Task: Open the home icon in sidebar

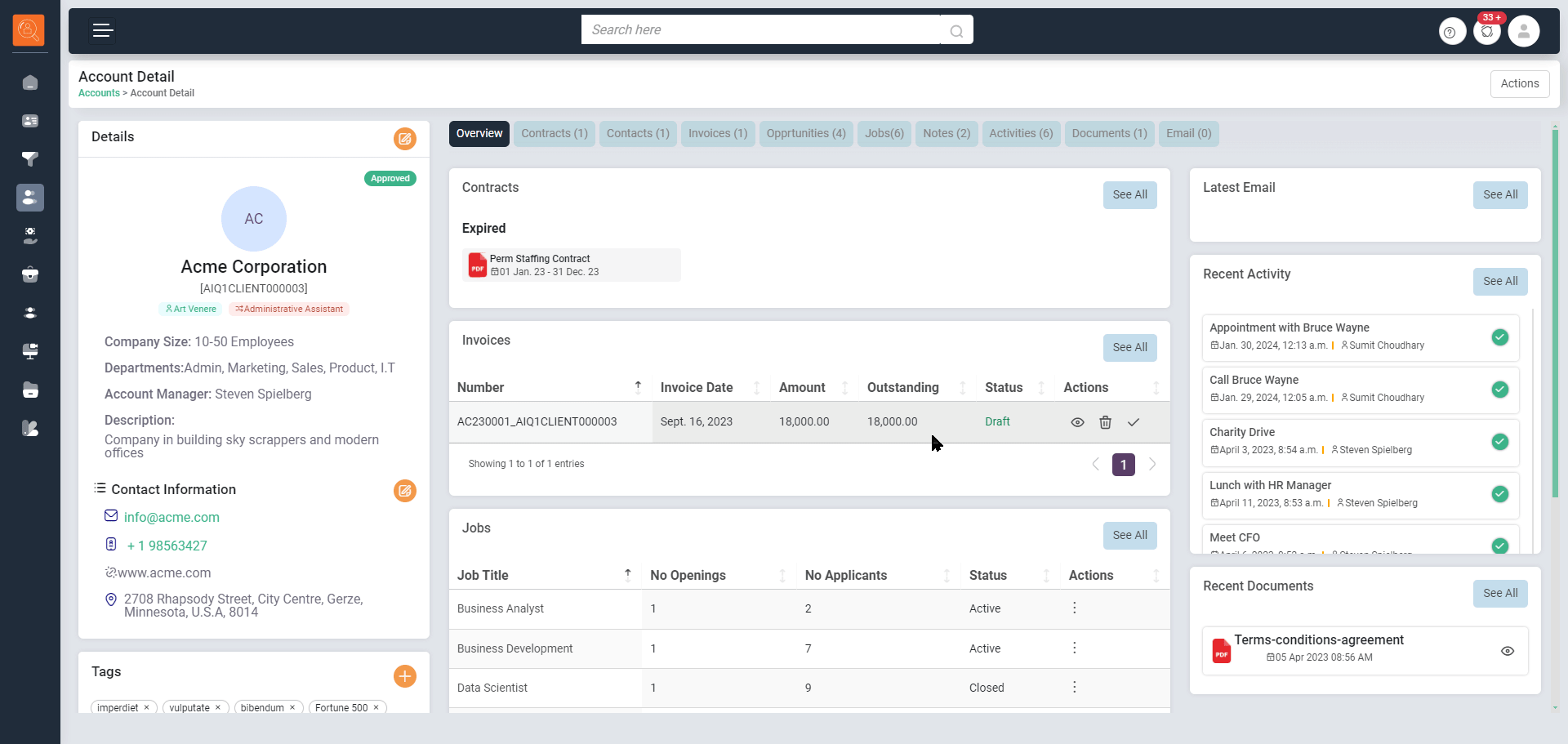Action: (30, 82)
